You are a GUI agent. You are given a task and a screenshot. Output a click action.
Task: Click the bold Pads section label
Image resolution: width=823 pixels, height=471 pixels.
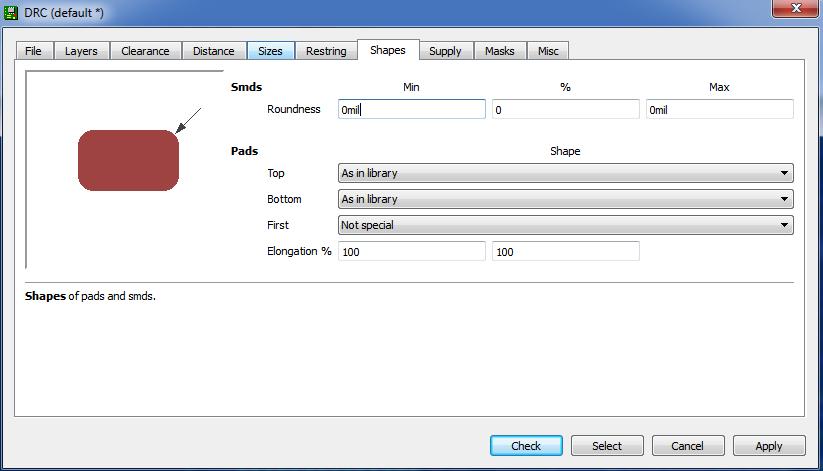click(x=244, y=151)
